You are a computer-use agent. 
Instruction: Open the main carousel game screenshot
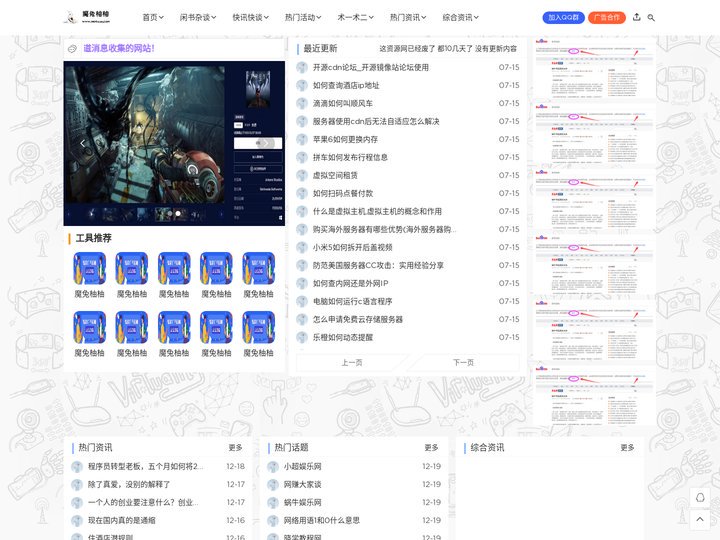[x=174, y=143]
